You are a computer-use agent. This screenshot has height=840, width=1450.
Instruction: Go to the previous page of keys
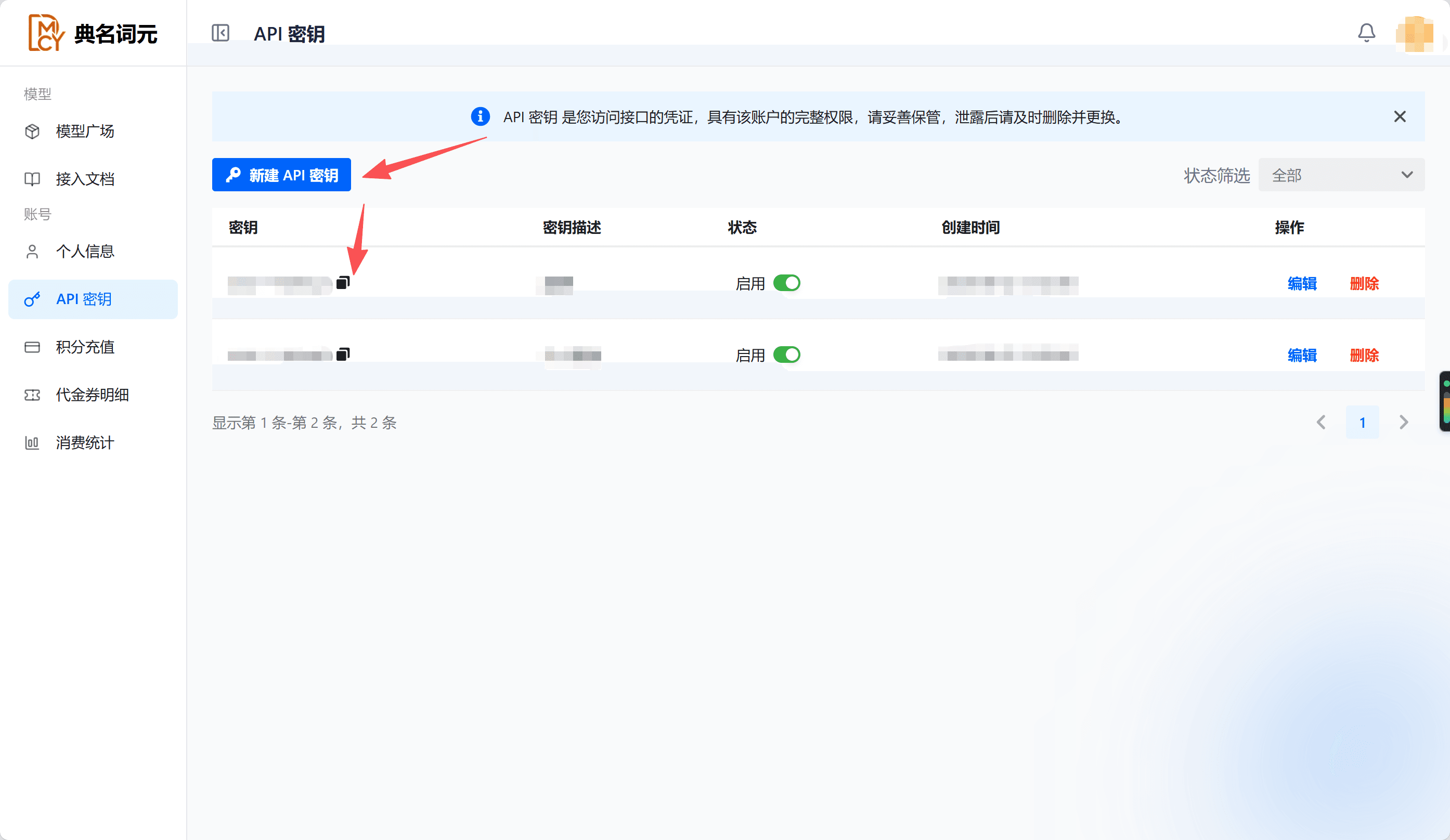point(1321,422)
